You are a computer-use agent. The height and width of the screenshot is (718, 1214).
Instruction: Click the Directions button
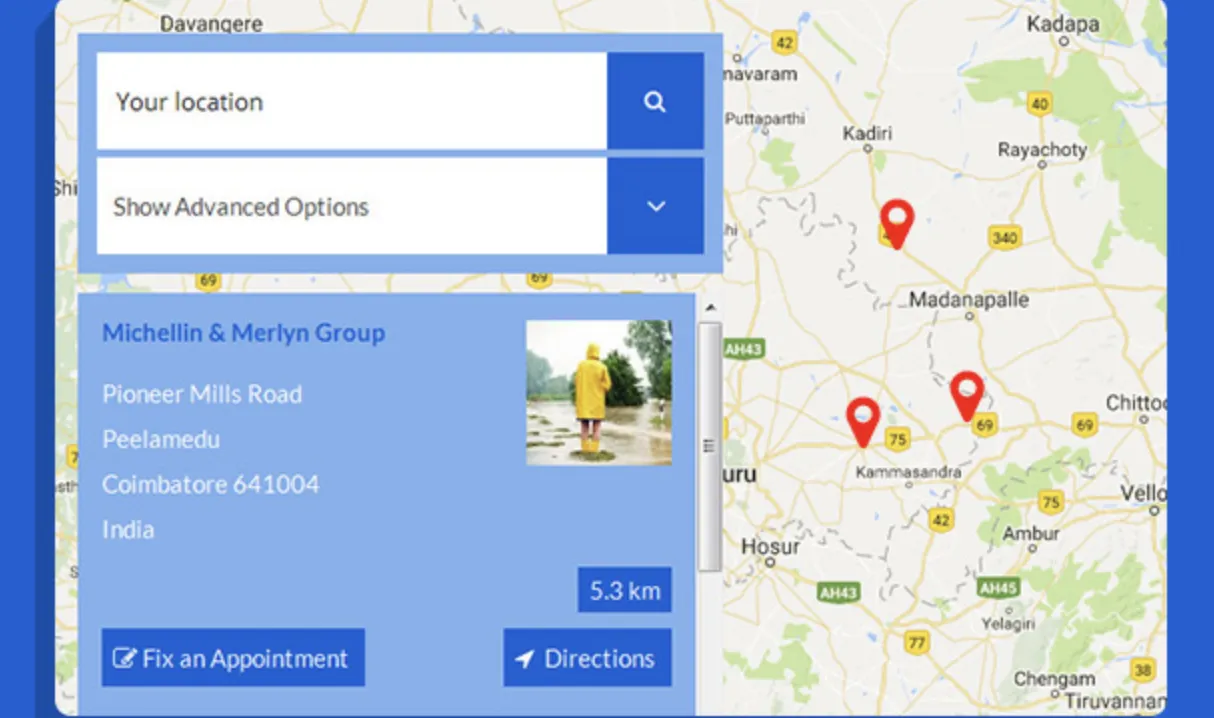click(587, 658)
